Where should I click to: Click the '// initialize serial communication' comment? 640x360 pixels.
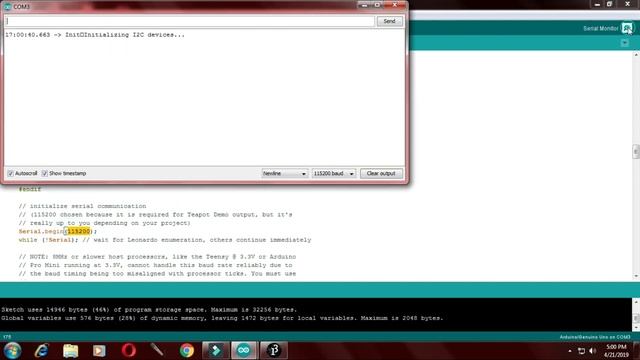pos(82,206)
